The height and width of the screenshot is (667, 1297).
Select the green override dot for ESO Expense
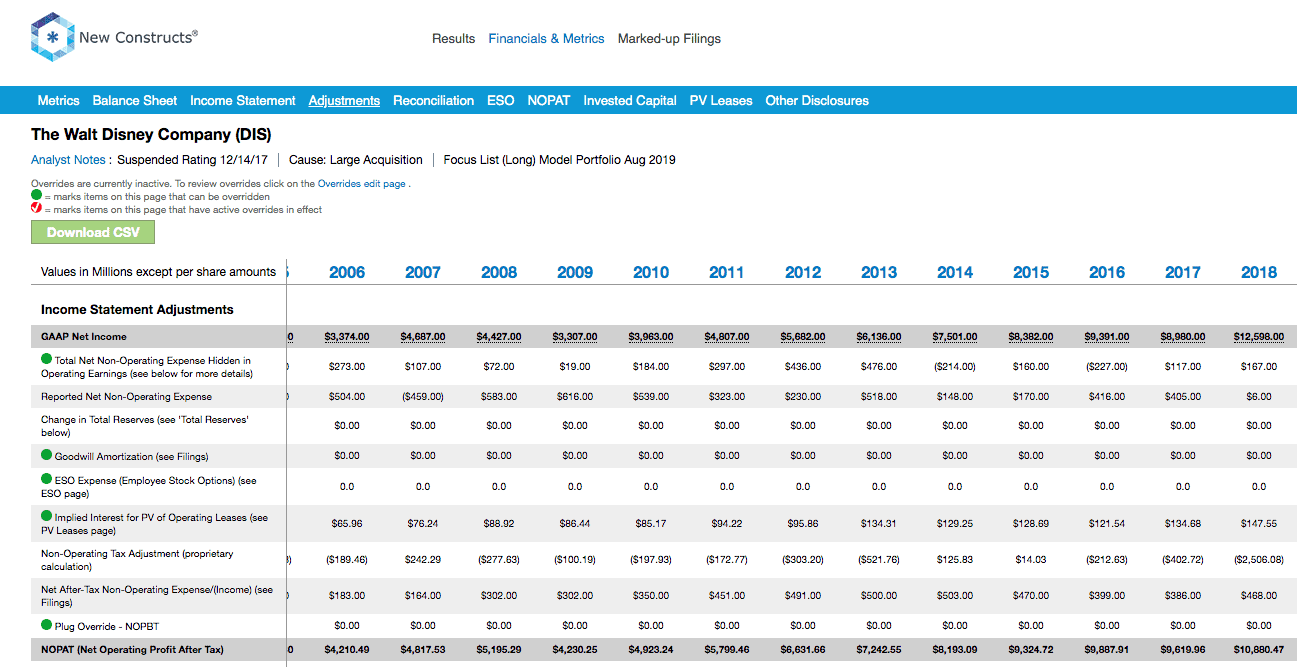46,480
